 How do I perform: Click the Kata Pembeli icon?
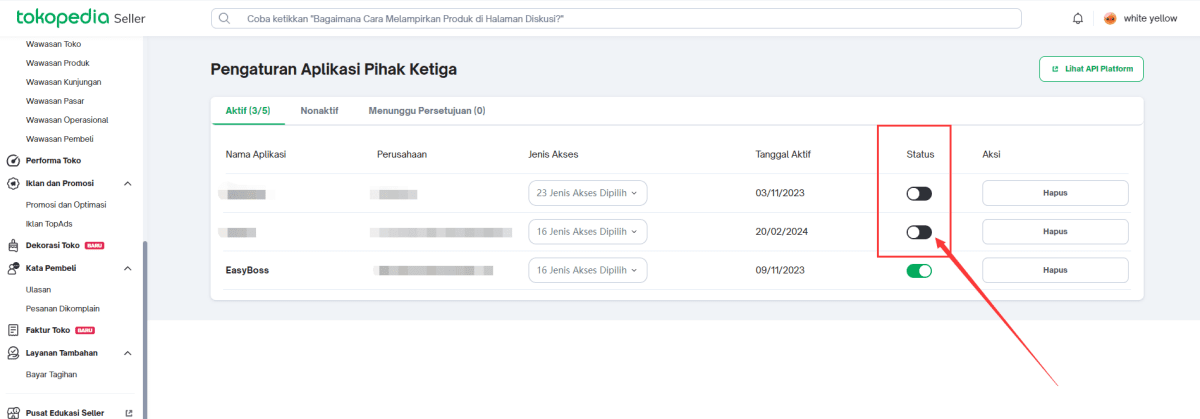[x=13, y=268]
